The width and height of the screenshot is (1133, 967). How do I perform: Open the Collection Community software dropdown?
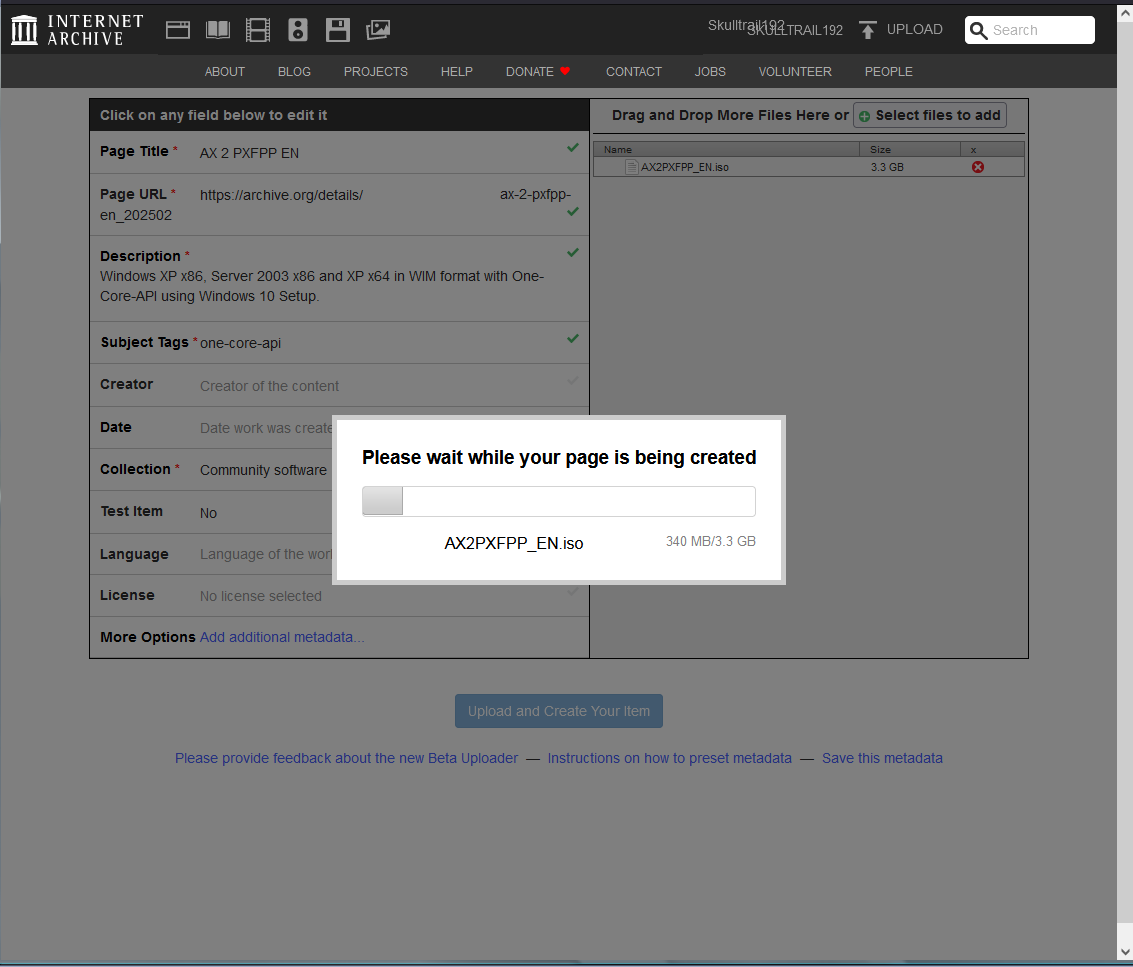tap(263, 470)
